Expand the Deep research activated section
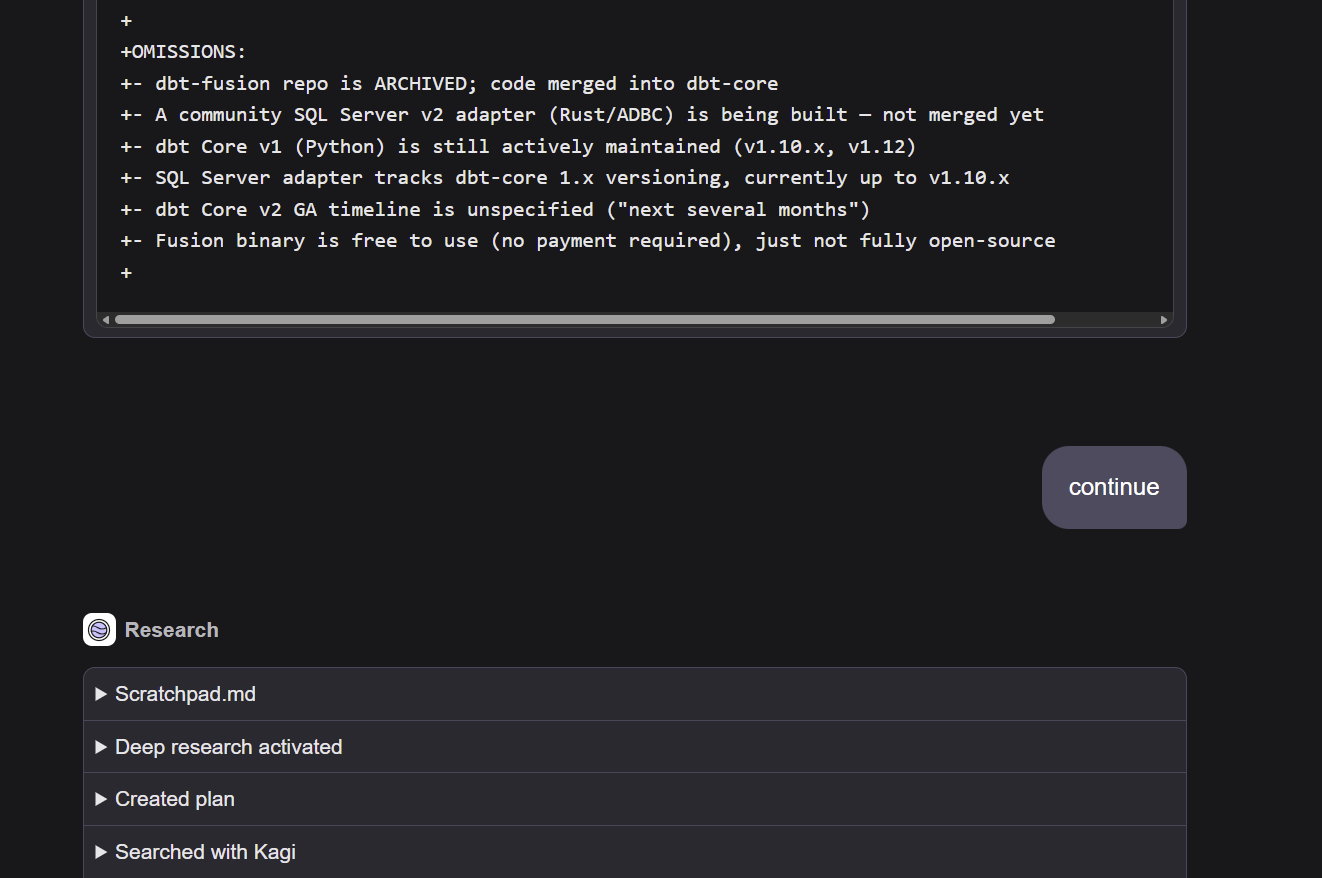The height and width of the screenshot is (878, 1322). (x=634, y=747)
